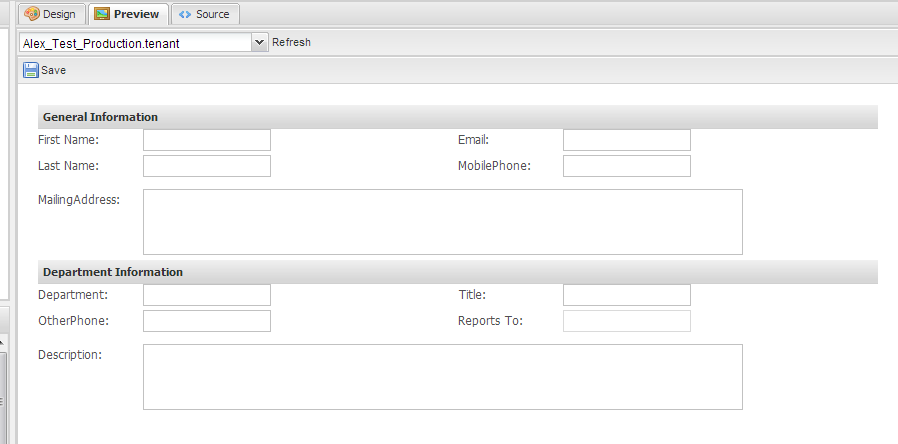The image size is (898, 444).
Task: Open the Source tab
Action: pos(205,14)
